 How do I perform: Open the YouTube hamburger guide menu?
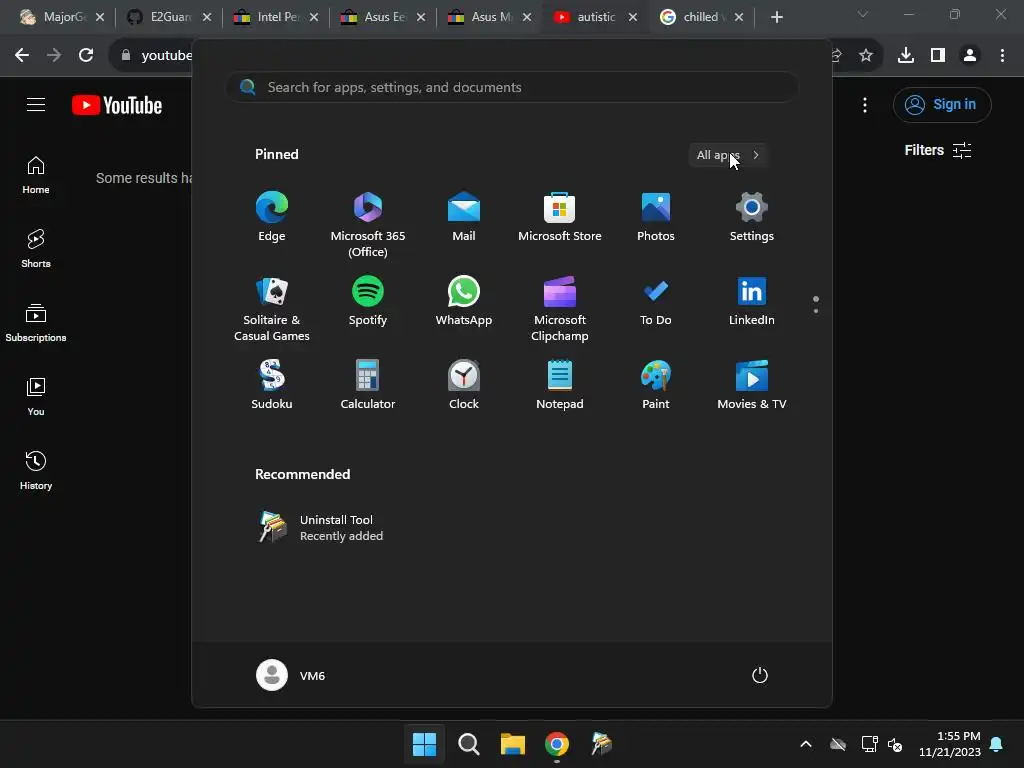point(36,104)
